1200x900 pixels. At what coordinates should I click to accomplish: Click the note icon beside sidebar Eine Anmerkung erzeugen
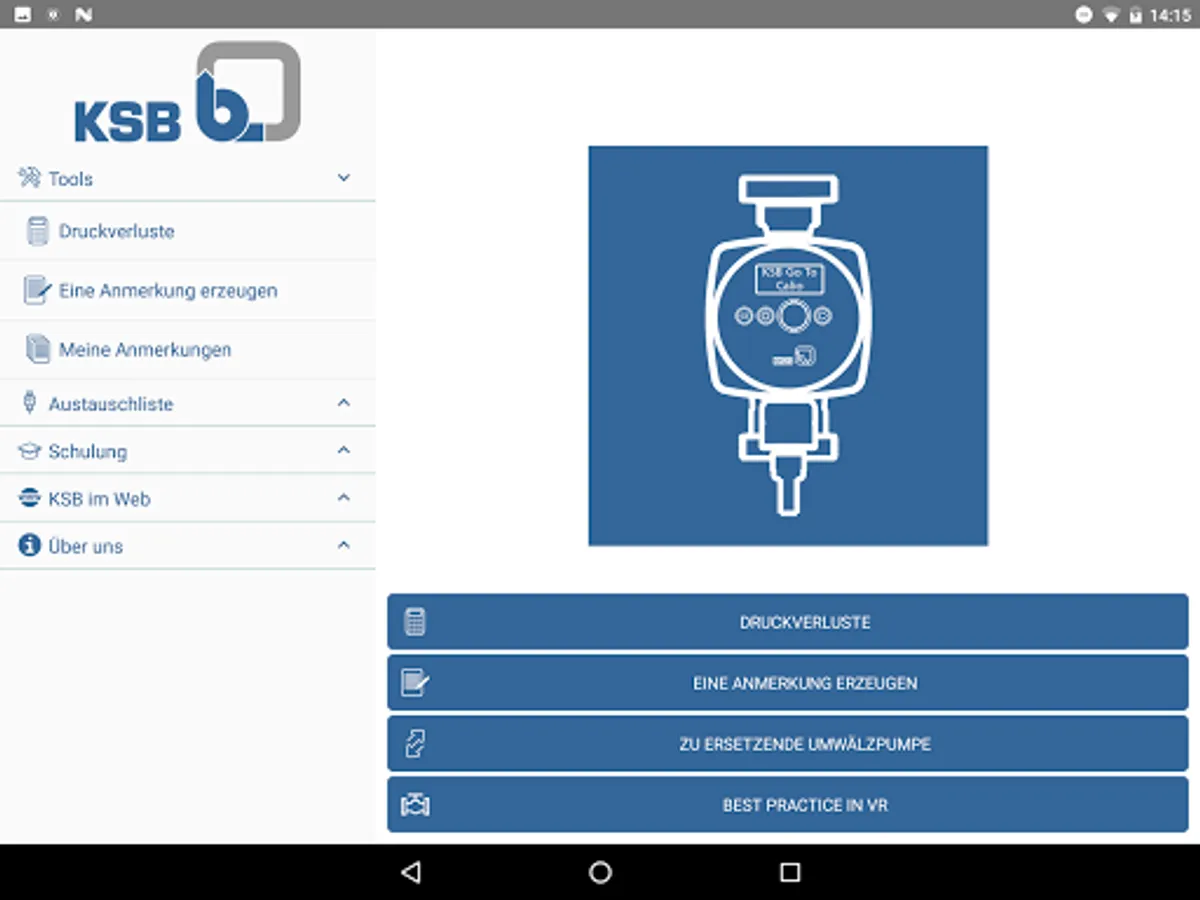[37, 290]
